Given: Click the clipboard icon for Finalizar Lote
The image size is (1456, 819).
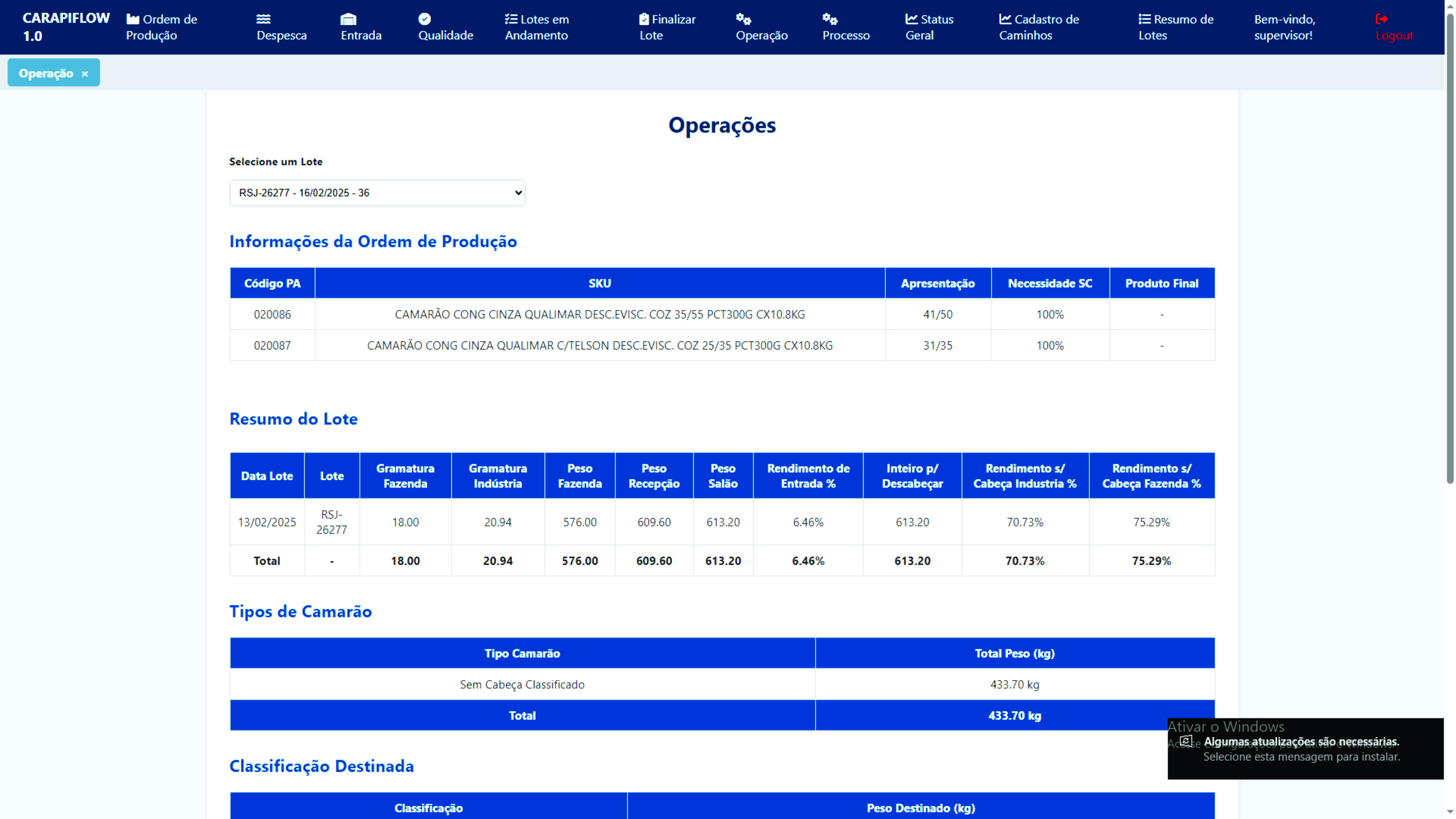Looking at the screenshot, I should point(644,19).
